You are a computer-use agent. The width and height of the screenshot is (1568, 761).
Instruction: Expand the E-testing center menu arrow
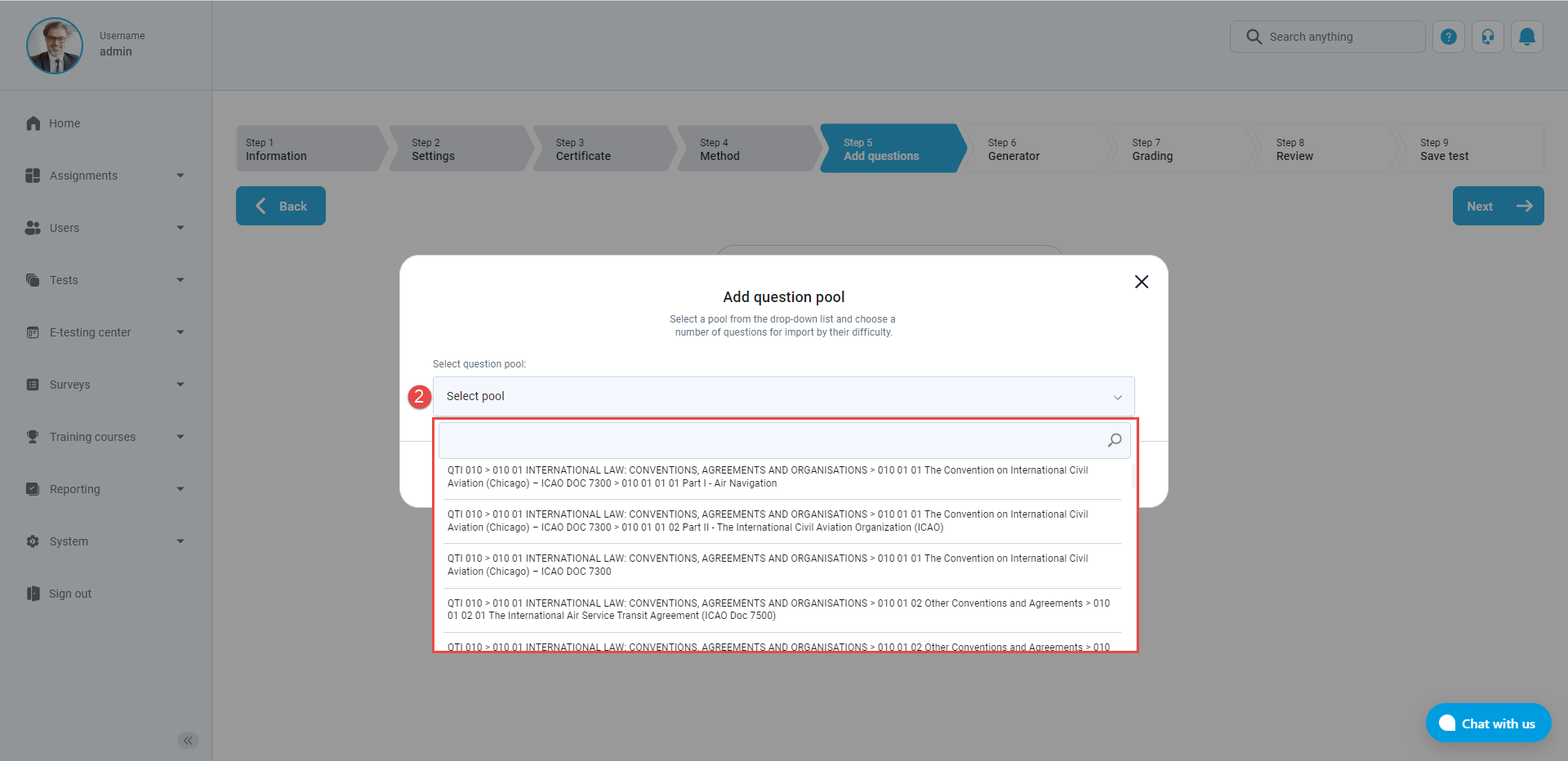180,332
